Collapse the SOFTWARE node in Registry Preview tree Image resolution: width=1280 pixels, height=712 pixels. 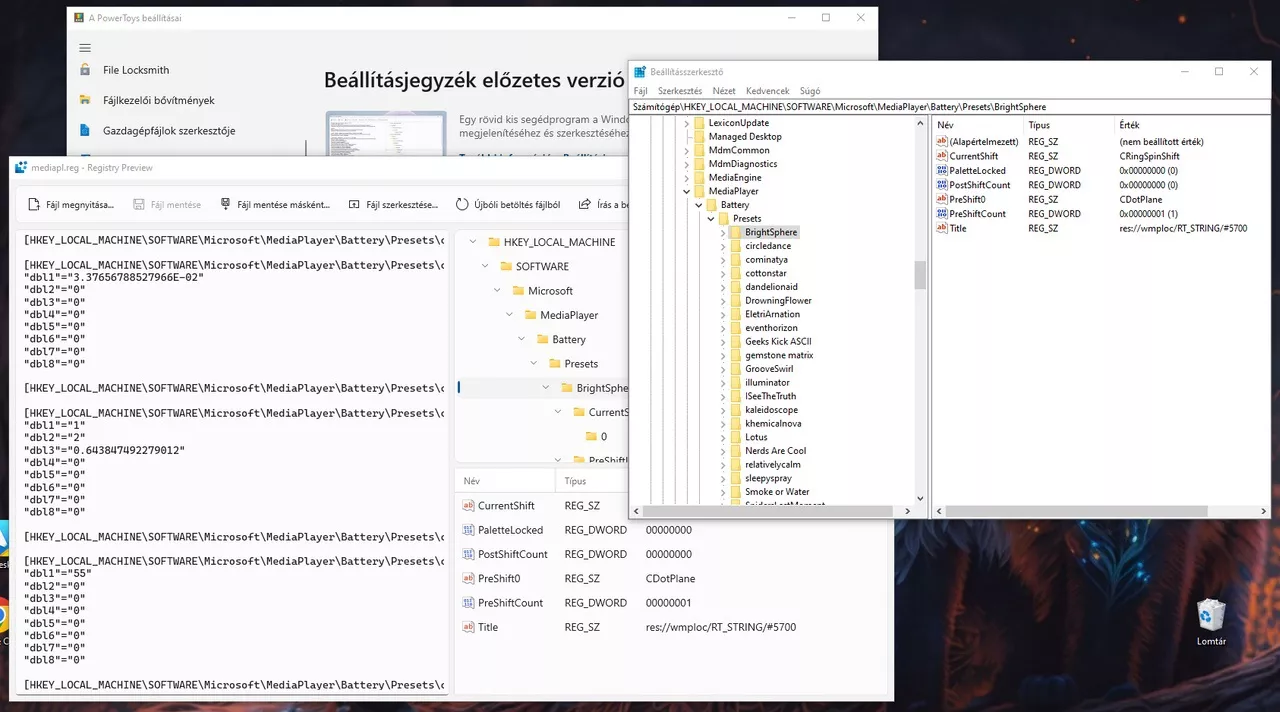click(x=485, y=266)
